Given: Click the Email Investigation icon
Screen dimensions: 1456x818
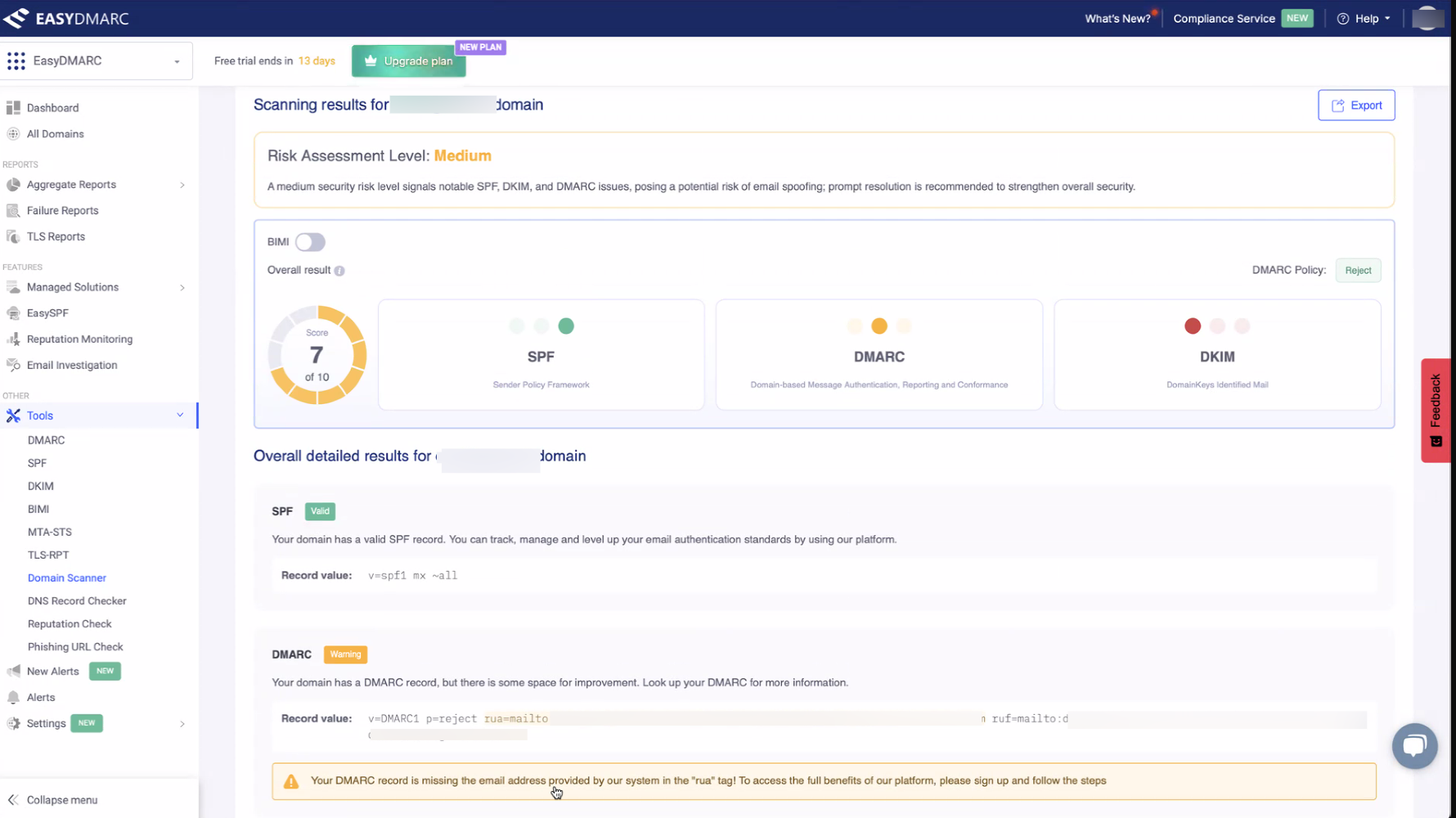Looking at the screenshot, I should pyautogui.click(x=13, y=366).
